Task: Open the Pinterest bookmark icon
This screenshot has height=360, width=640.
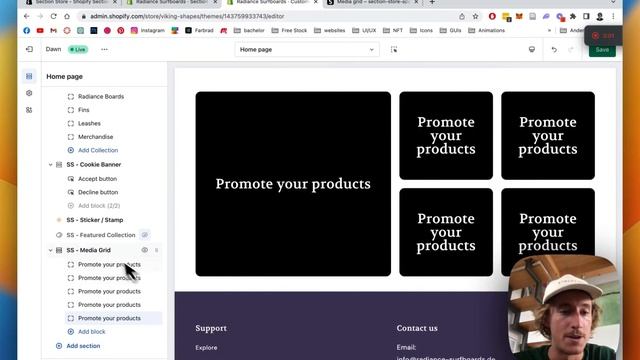Action: 120,30
